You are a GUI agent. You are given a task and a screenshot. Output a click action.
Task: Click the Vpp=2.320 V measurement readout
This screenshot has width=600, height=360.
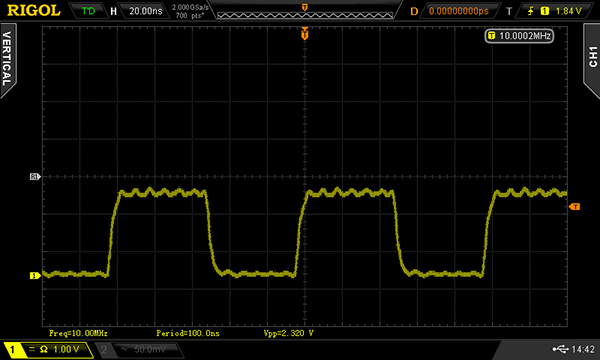[289, 333]
